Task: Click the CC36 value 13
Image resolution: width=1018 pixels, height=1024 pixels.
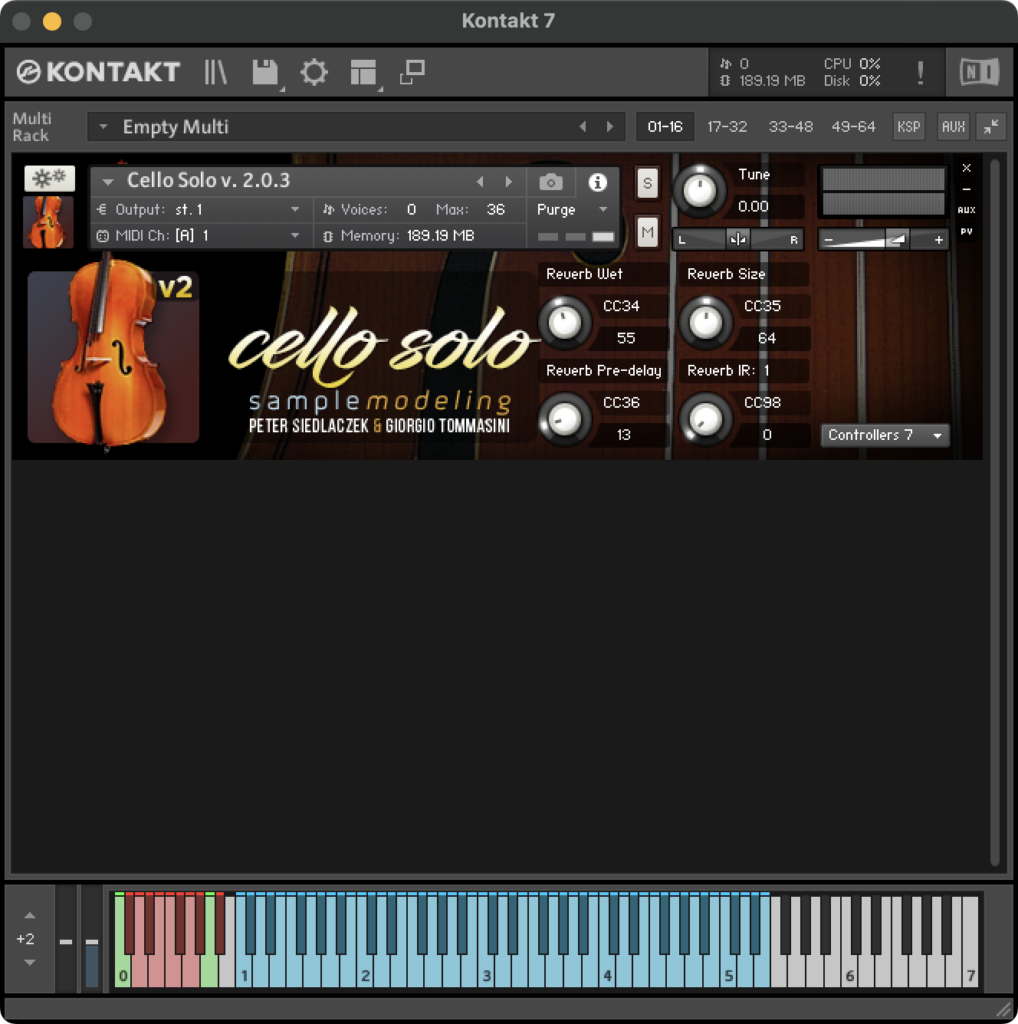Action: [x=624, y=435]
